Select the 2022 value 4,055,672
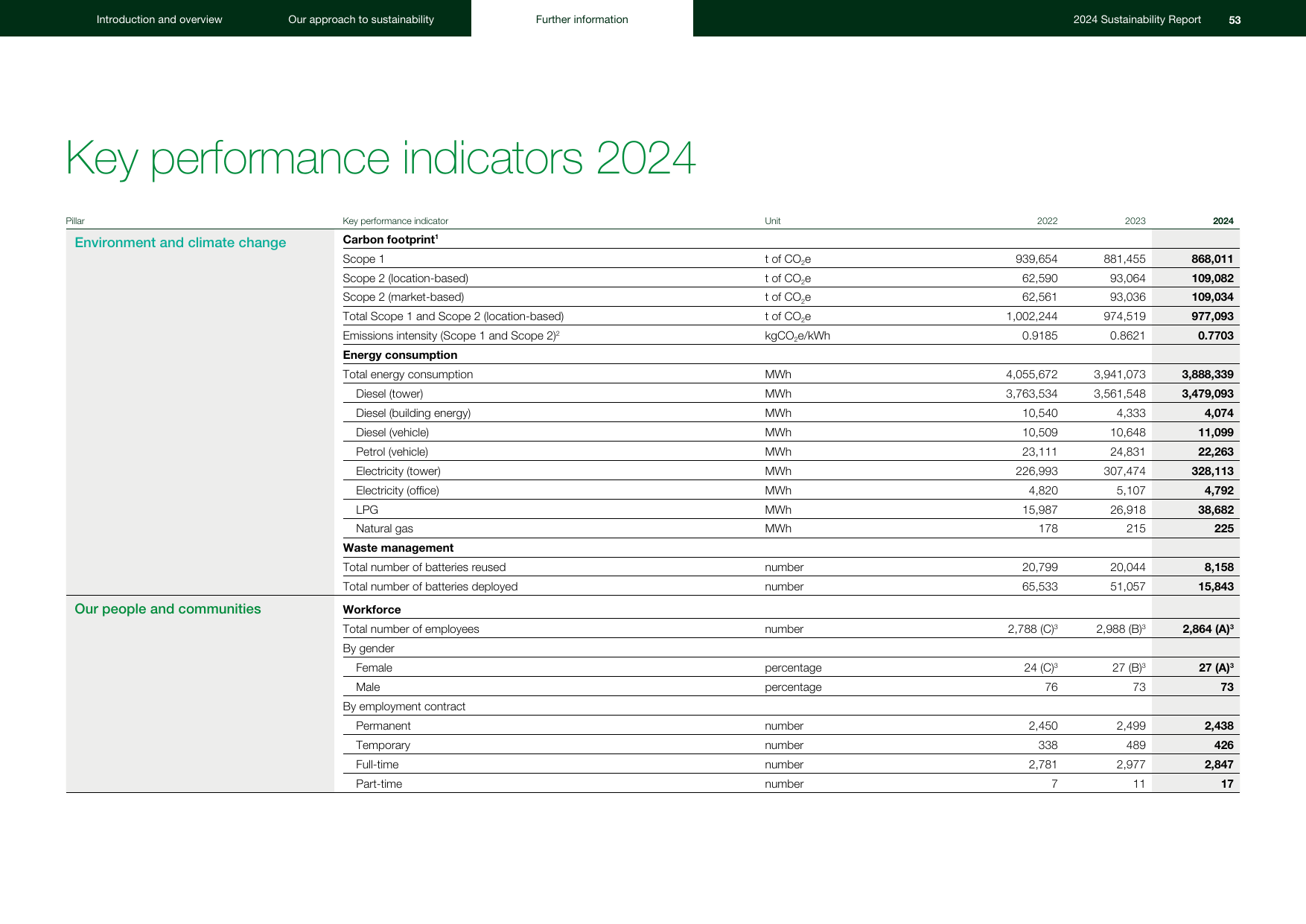 point(1031,375)
